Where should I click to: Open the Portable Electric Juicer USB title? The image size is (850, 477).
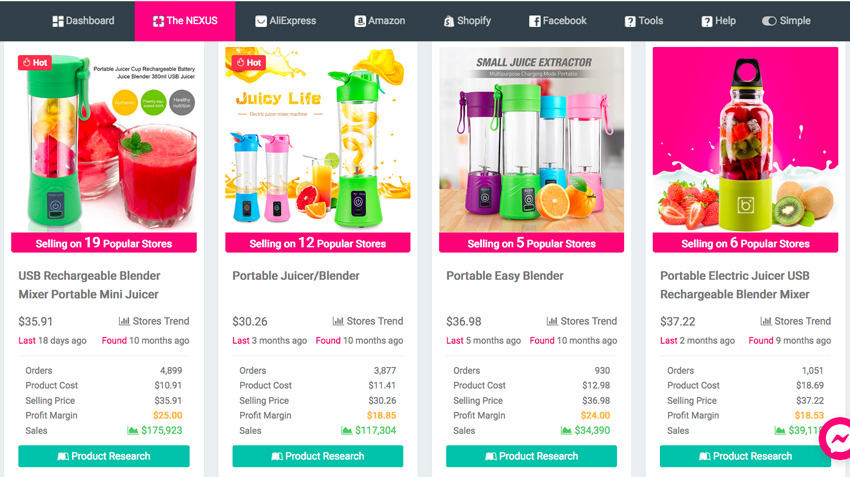(735, 285)
